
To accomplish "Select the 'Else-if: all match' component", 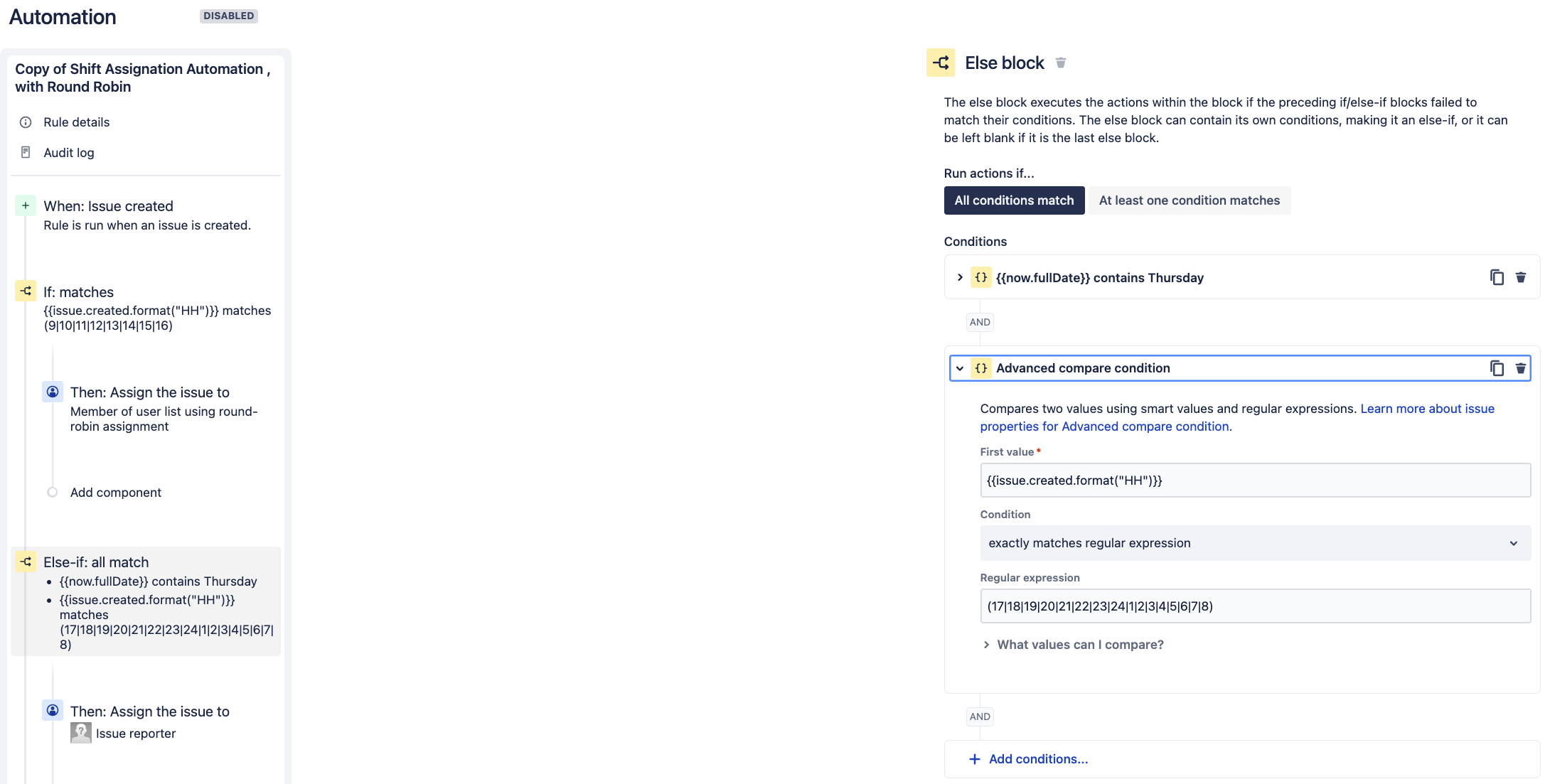I will (x=146, y=601).
